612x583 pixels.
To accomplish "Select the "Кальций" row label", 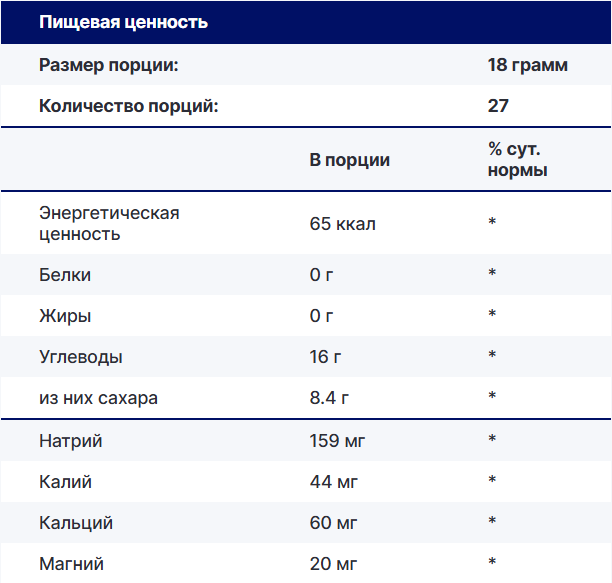I will (75, 523).
